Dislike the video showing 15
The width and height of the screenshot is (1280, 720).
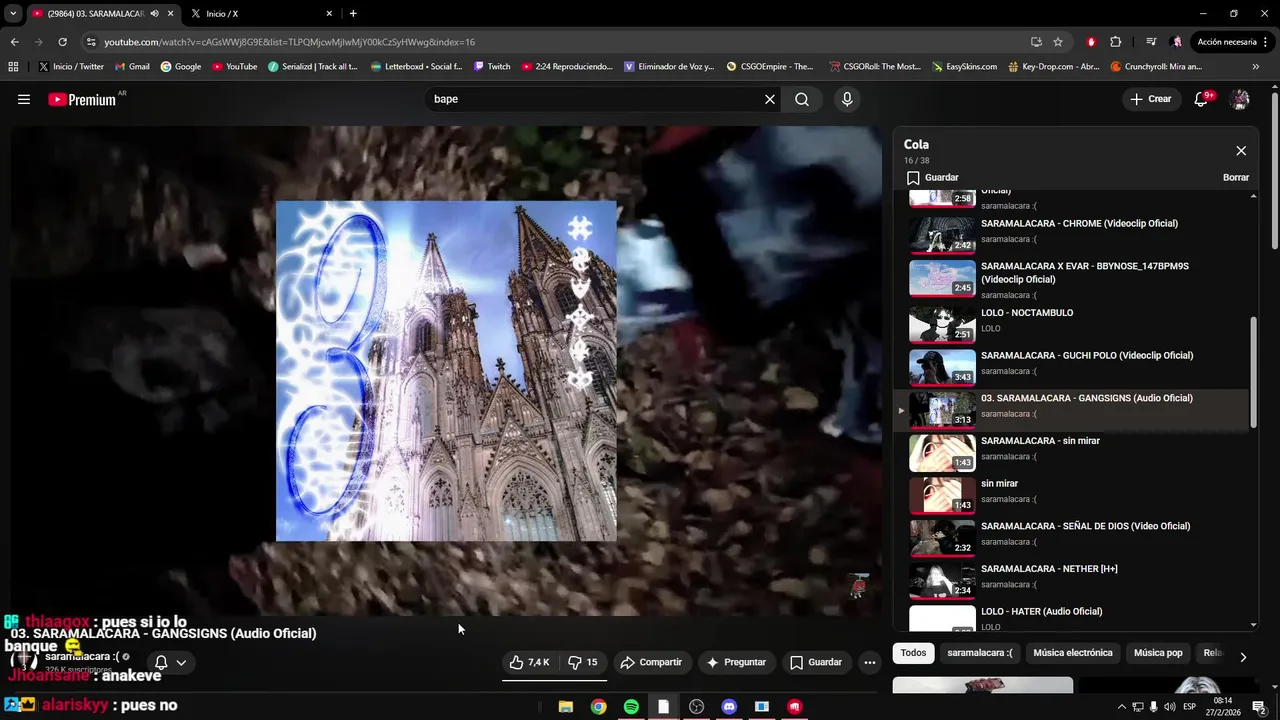click(583, 662)
